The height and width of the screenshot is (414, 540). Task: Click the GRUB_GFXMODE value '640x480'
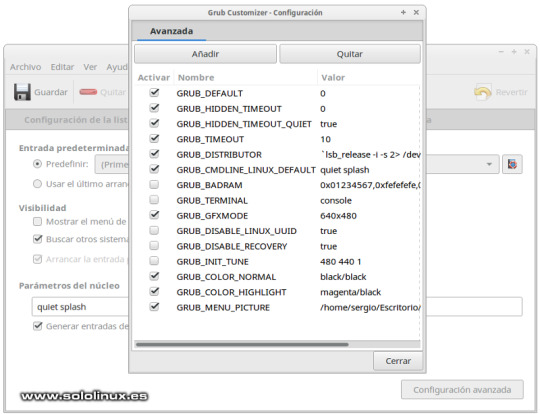coord(338,216)
